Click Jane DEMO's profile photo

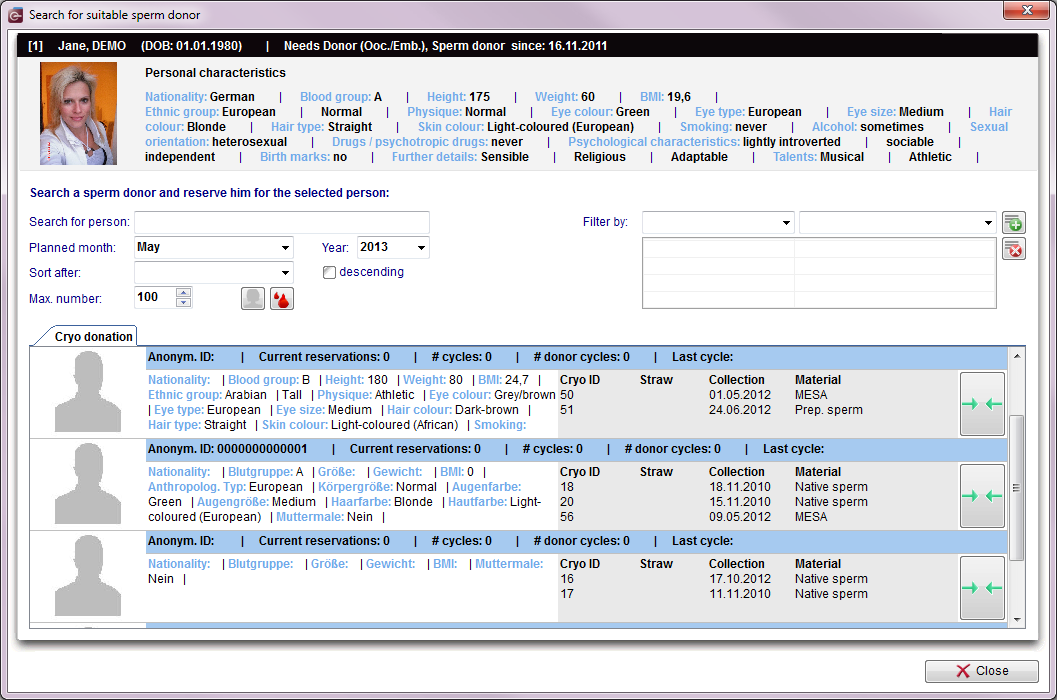click(78, 113)
